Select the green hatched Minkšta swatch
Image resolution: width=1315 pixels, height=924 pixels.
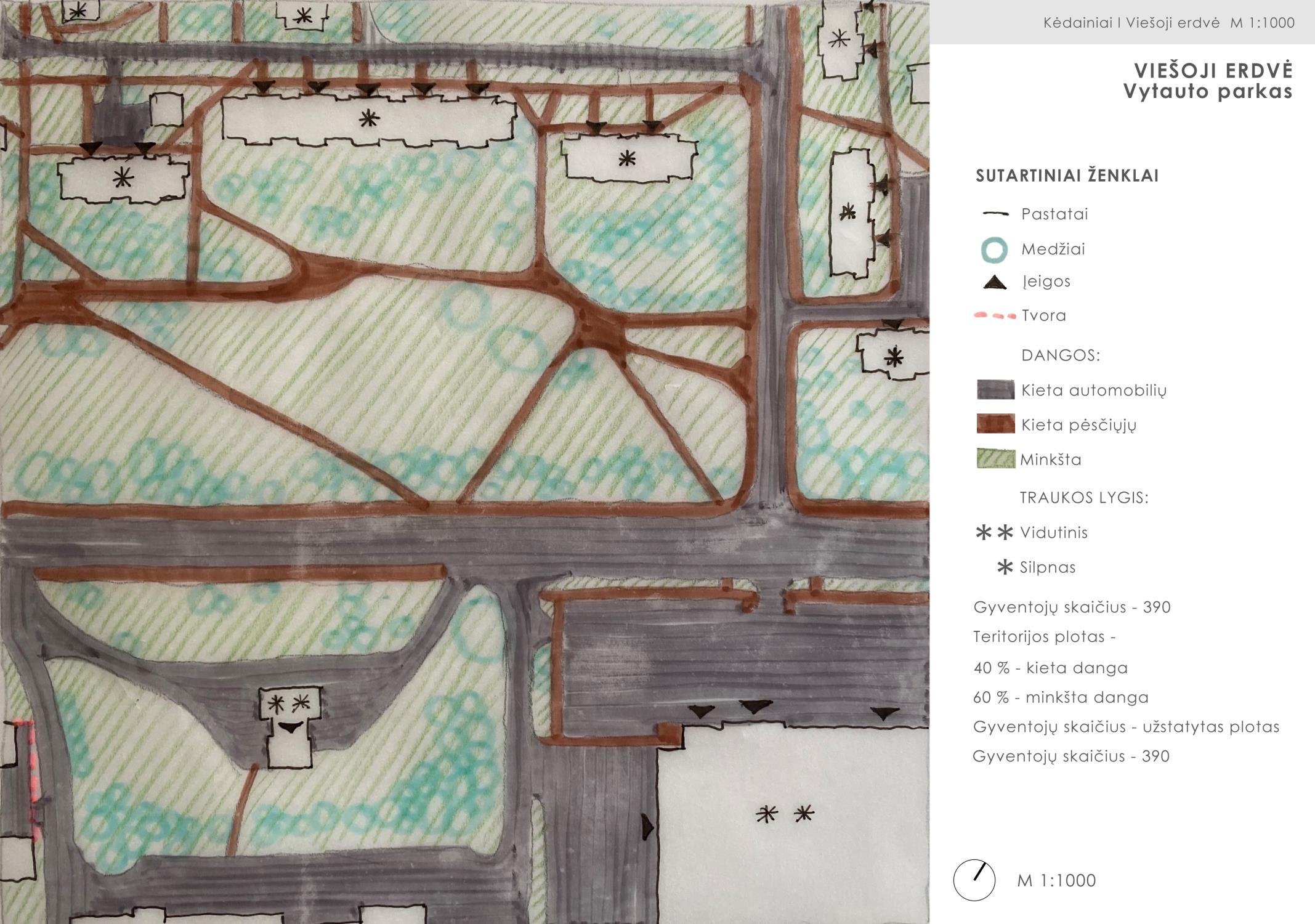[995, 459]
